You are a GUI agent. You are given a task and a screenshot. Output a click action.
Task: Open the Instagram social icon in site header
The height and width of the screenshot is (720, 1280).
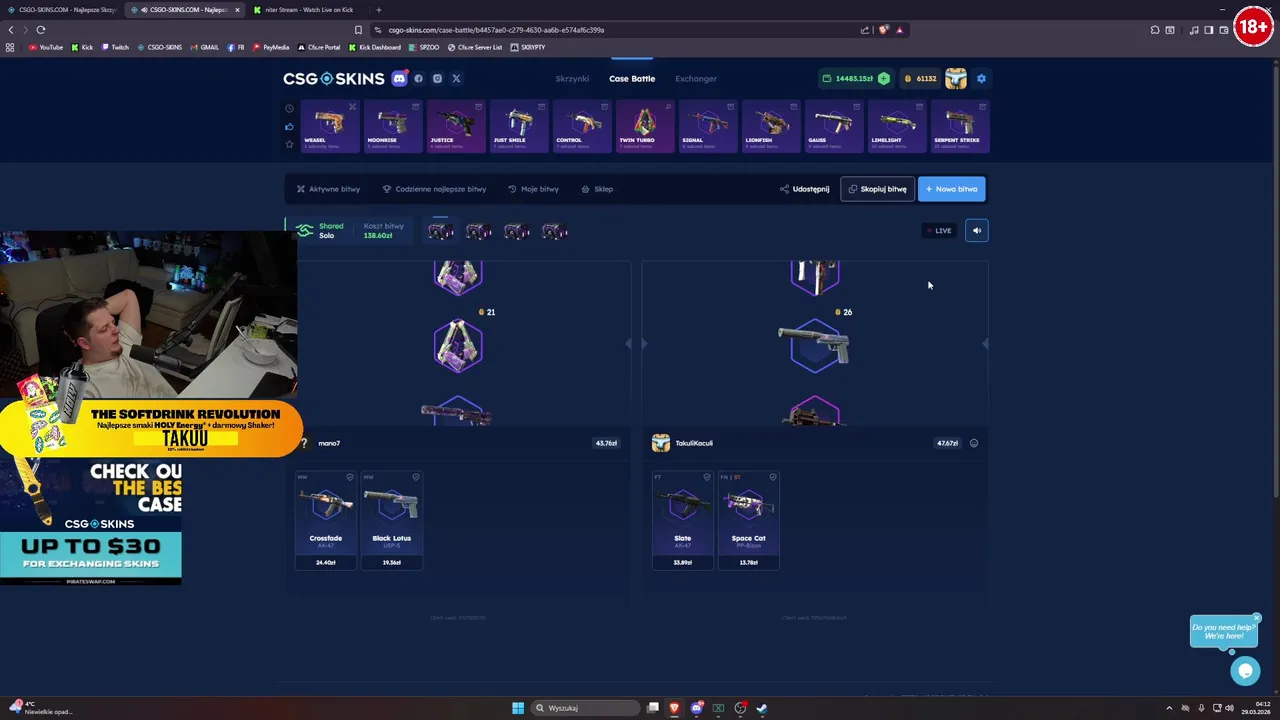pyautogui.click(x=437, y=78)
